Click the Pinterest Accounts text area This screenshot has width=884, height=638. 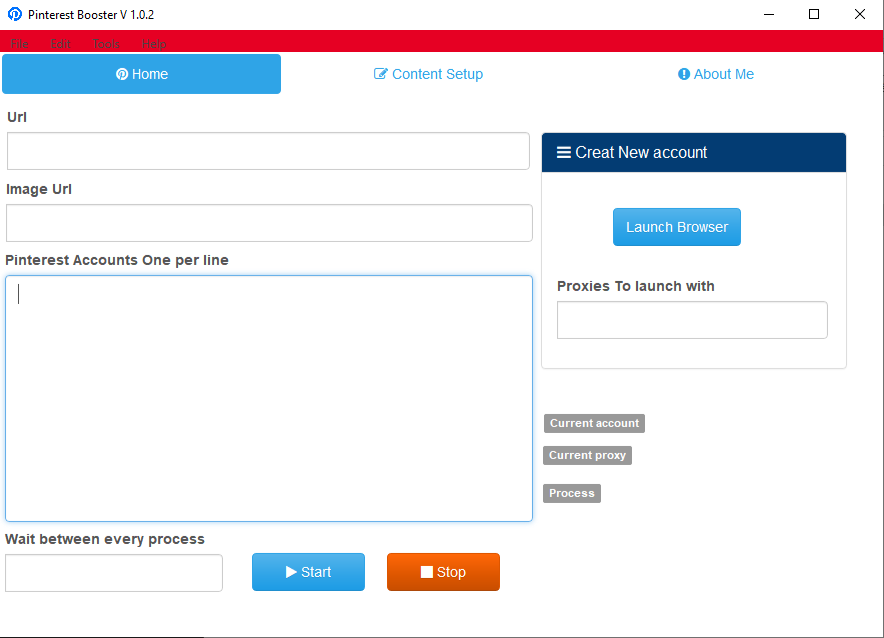click(268, 397)
